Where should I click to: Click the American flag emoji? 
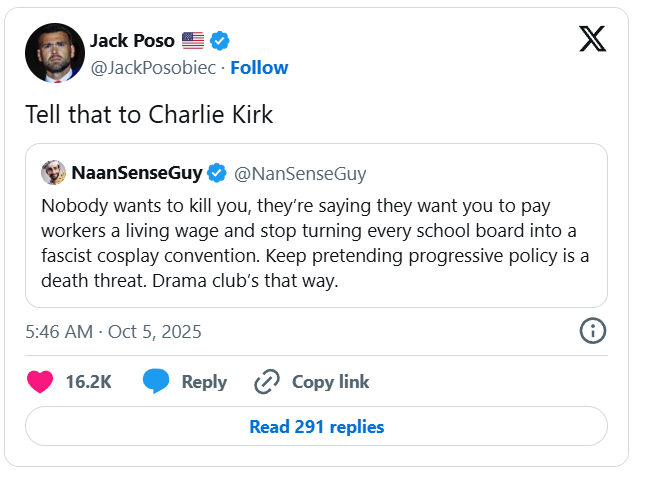tap(193, 41)
